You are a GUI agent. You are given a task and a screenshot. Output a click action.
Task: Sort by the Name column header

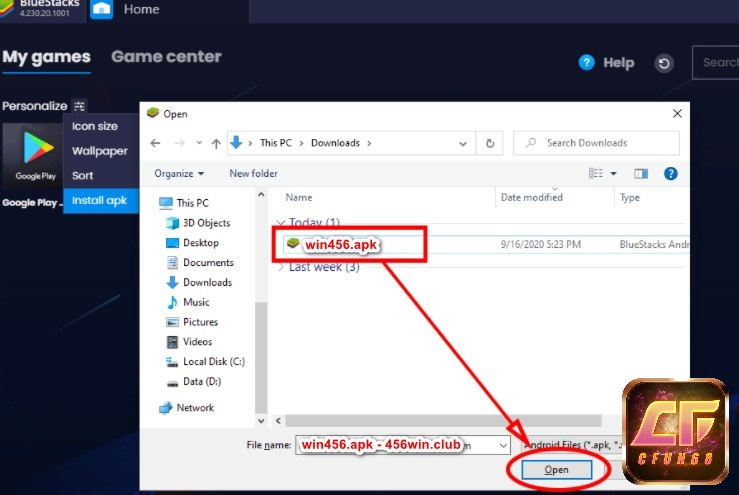[299, 198]
